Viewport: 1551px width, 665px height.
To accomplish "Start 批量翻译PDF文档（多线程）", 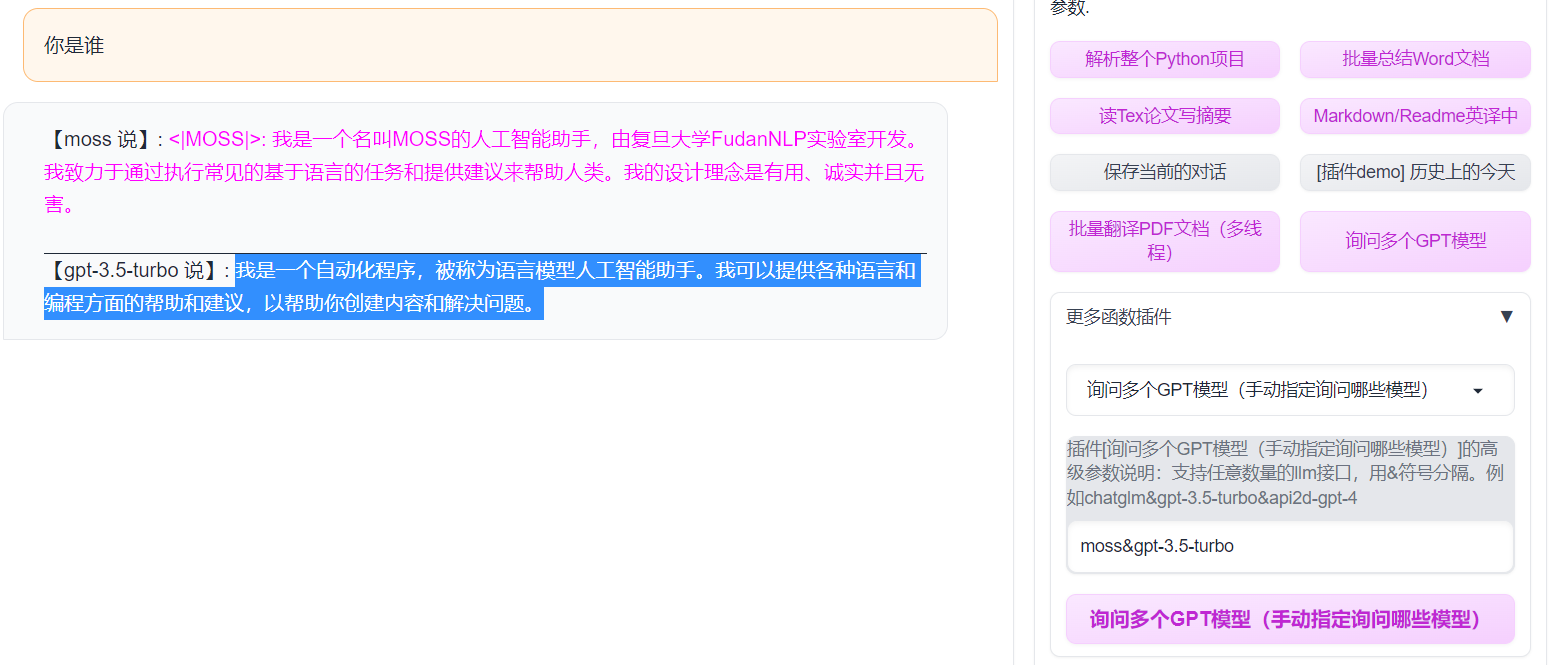I will [1165, 241].
